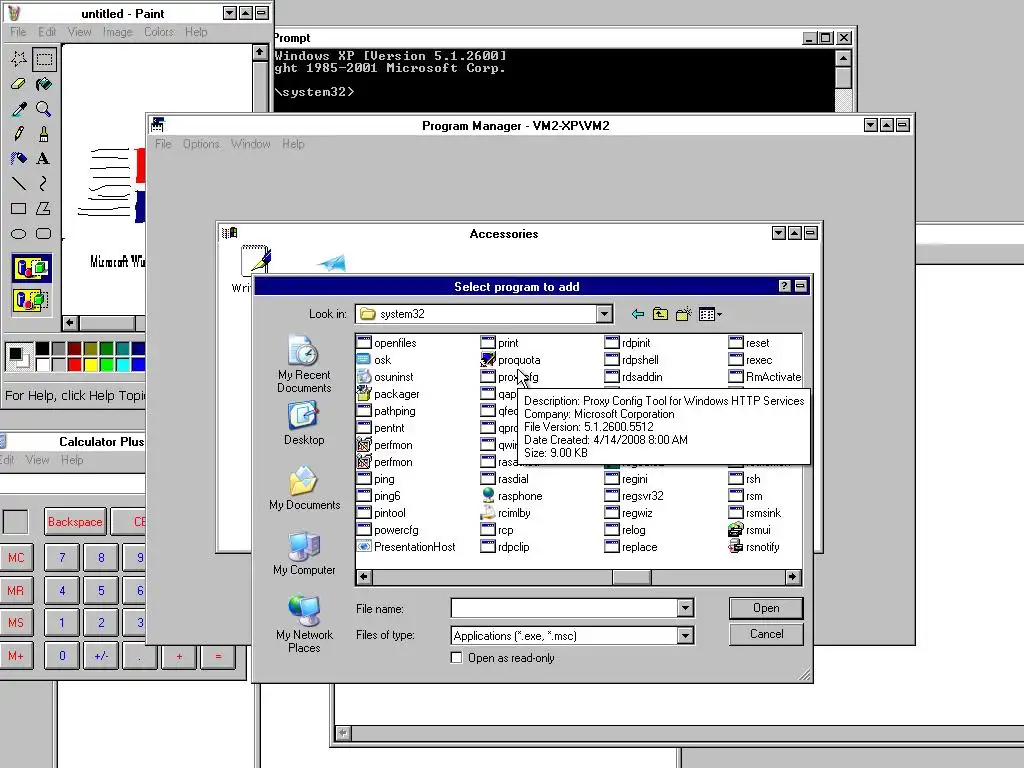
Task: Go up one folder level
Action: [x=660, y=314]
